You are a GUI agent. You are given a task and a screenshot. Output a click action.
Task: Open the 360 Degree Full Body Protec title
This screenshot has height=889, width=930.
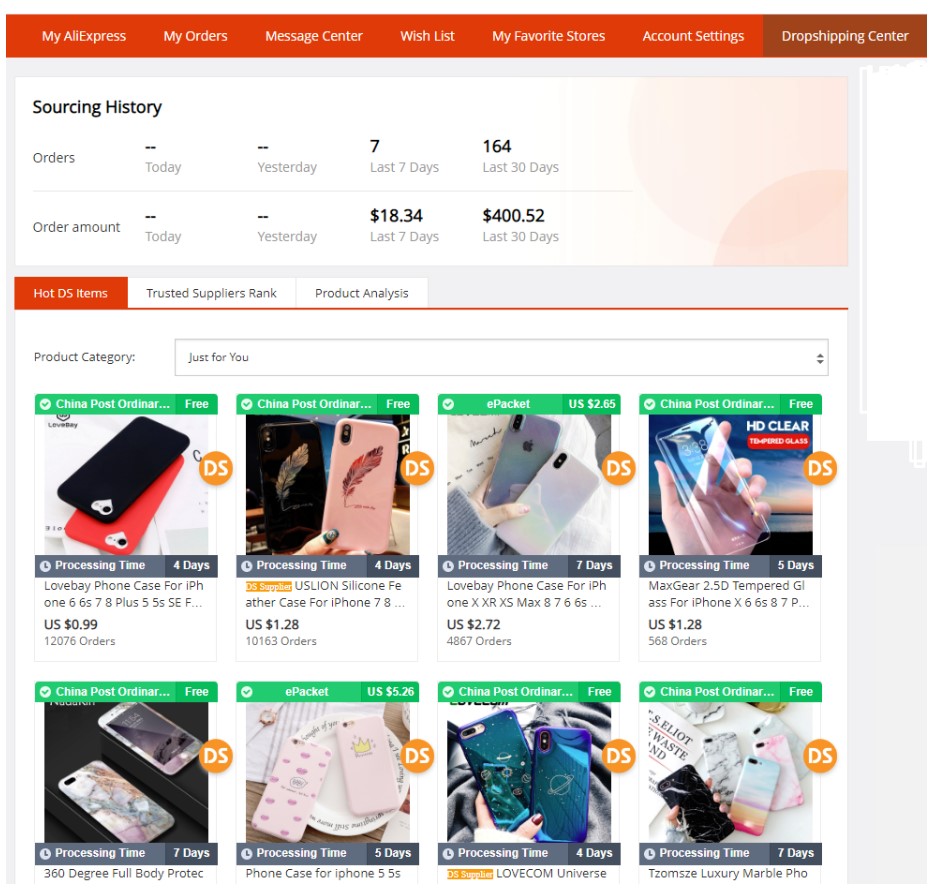coord(123,874)
